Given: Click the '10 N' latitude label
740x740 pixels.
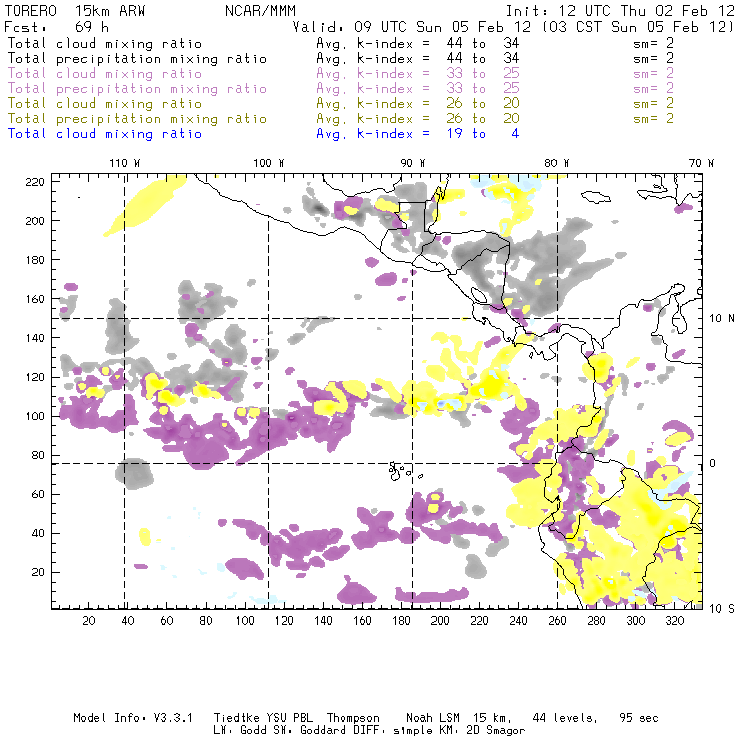Looking at the screenshot, I should pyautogui.click(x=722, y=319).
